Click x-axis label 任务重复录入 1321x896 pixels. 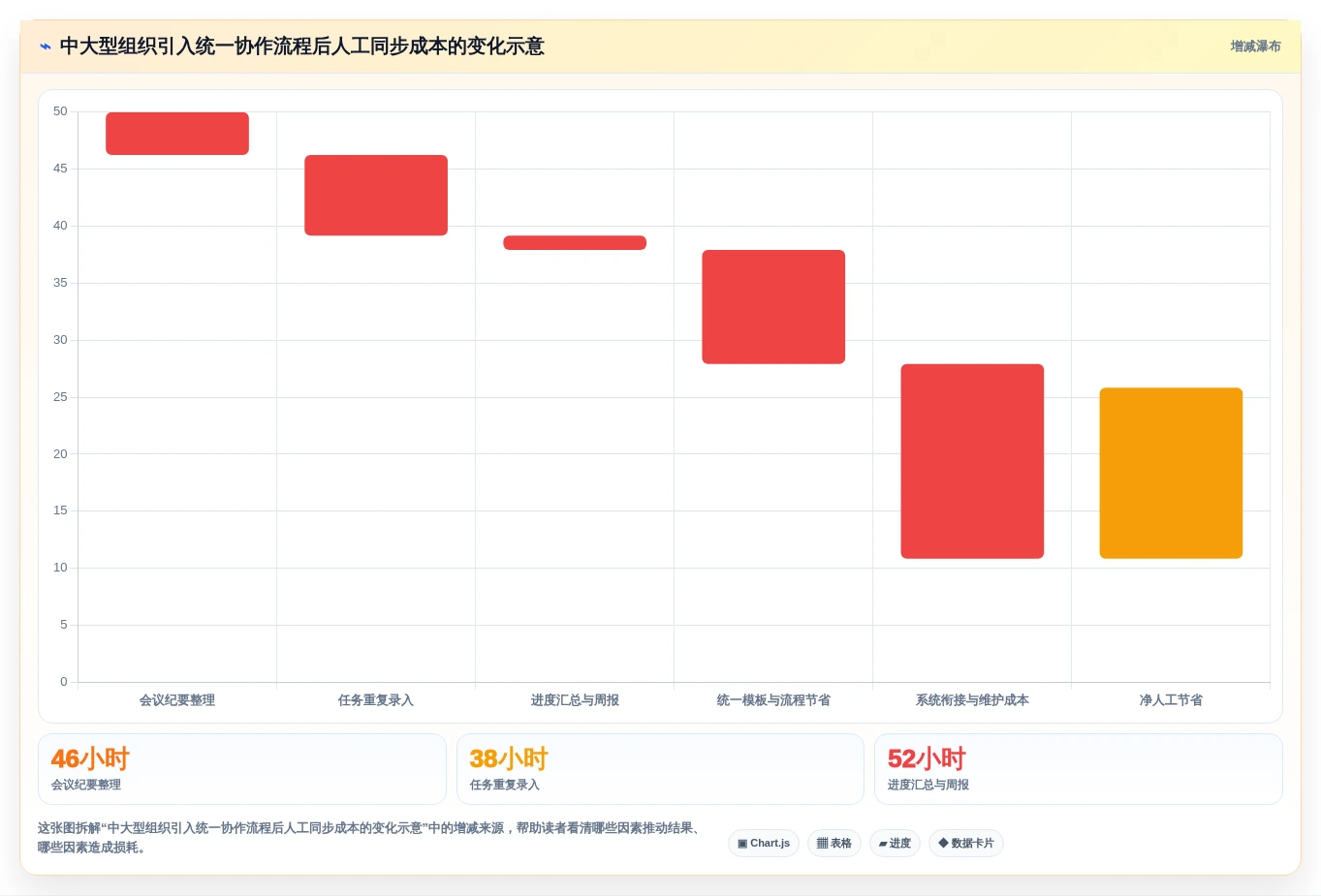click(x=376, y=700)
